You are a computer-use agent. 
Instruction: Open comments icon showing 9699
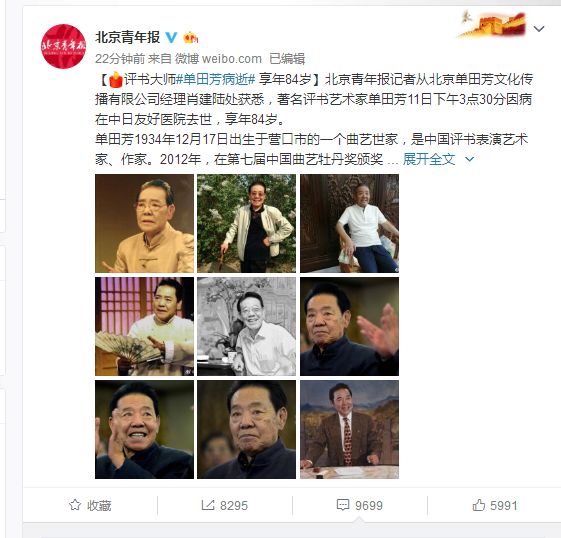pos(343,505)
